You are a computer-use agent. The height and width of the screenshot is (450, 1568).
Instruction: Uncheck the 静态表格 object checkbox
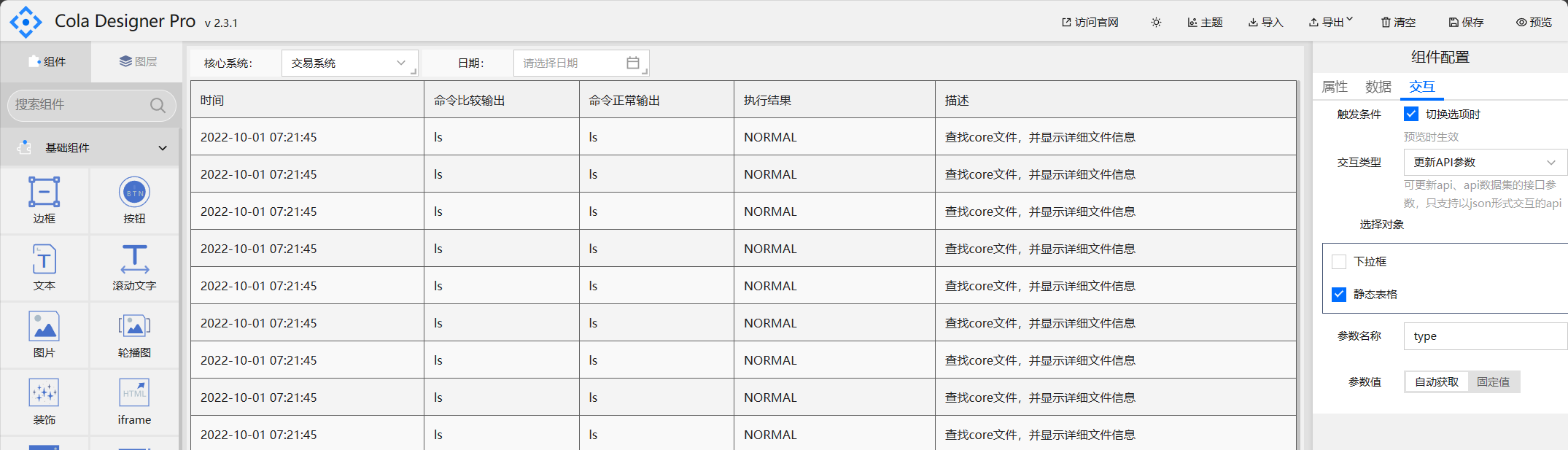tap(1339, 295)
